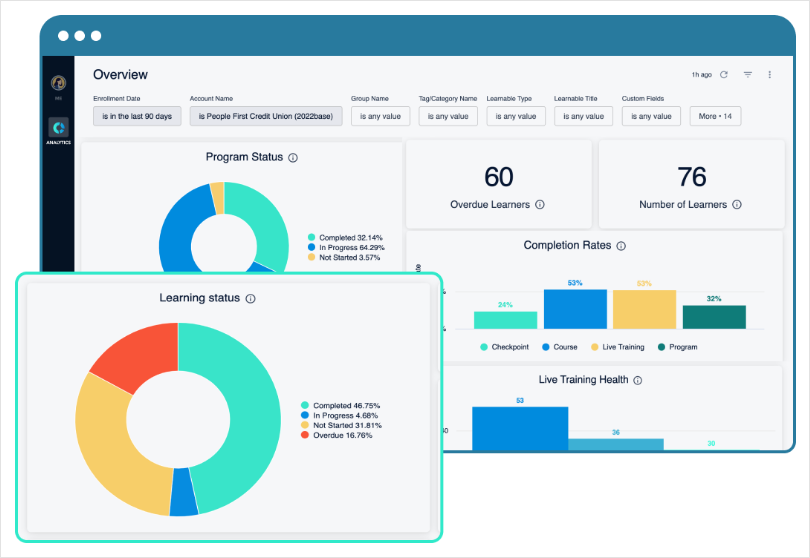Screen dimensions: 810x558
Task: Click the profile avatar in sidebar
Action: (58, 83)
